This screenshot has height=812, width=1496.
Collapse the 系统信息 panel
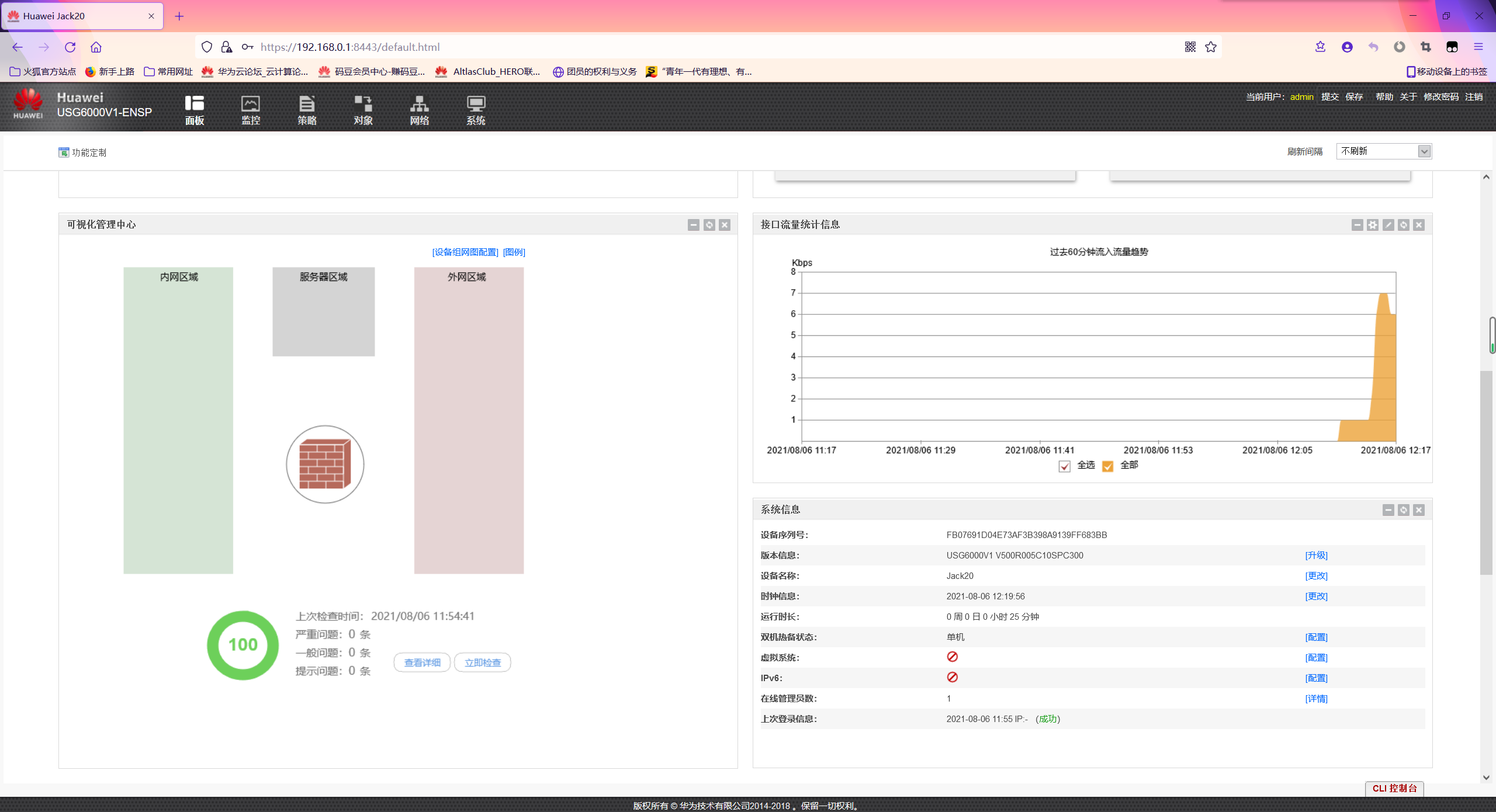(1388, 510)
